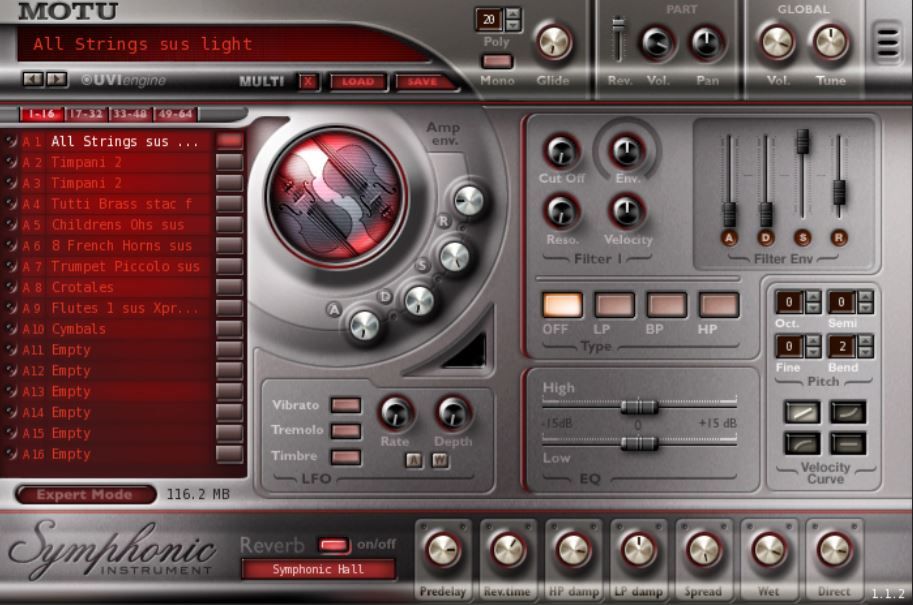Click the strings instrument image display
This screenshot has height=605, width=913.
click(x=337, y=198)
